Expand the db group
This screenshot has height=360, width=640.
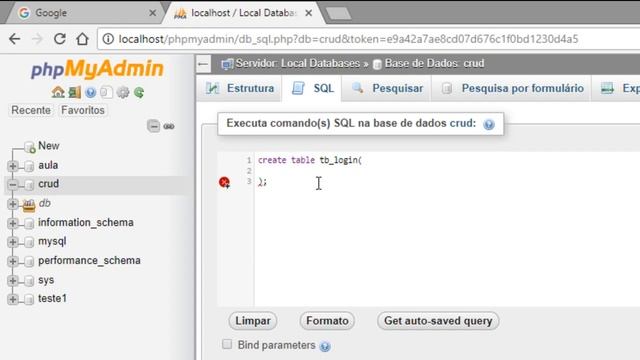(x=13, y=204)
